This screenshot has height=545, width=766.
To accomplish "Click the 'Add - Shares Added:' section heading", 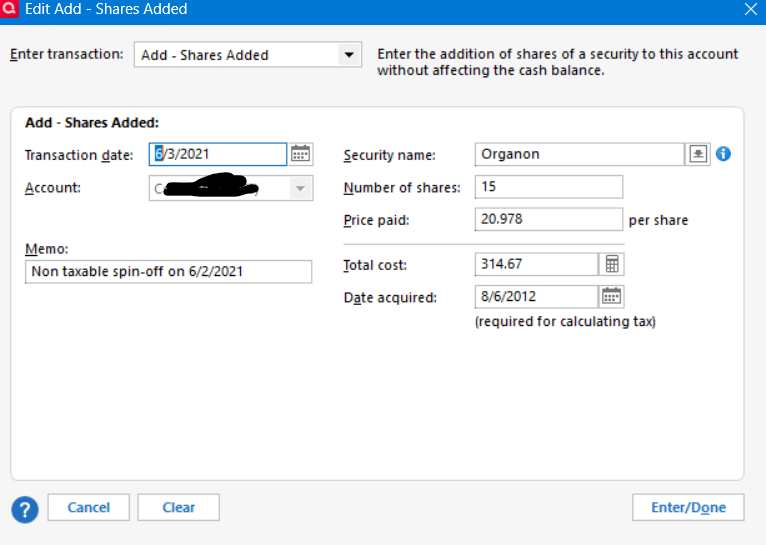I will tap(92, 123).
